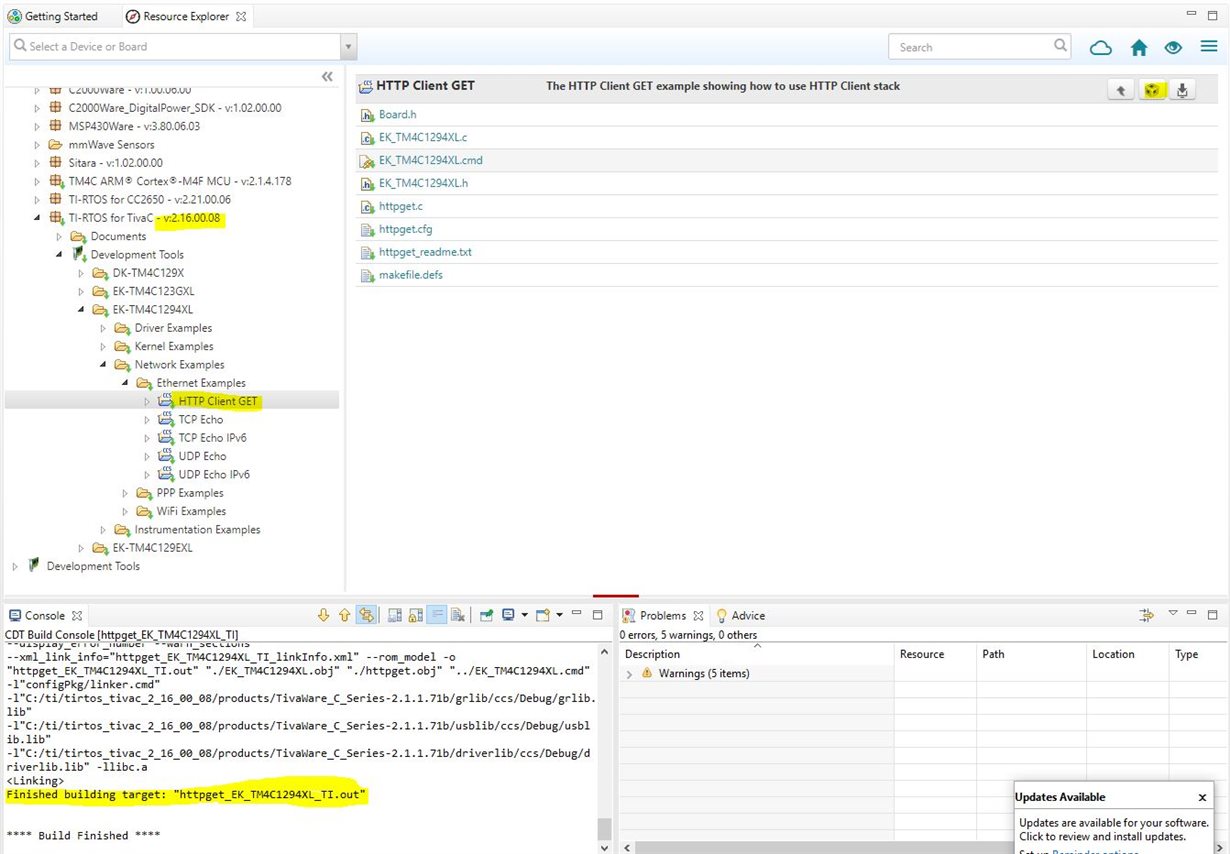The height and width of the screenshot is (854, 1230).
Task: Open the hamburger menu in Resource Explorer
Action: point(1209,47)
